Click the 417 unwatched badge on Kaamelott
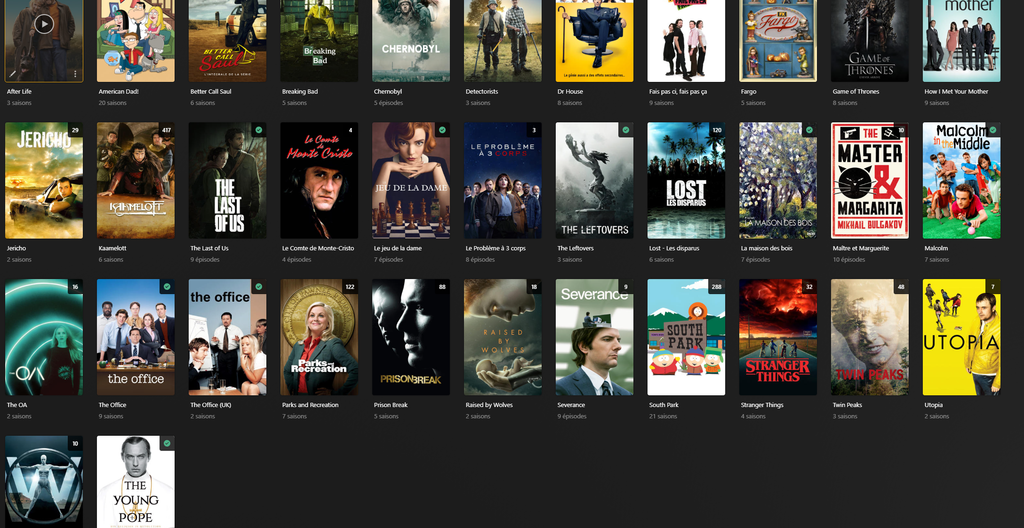1024x528 pixels. point(165,130)
